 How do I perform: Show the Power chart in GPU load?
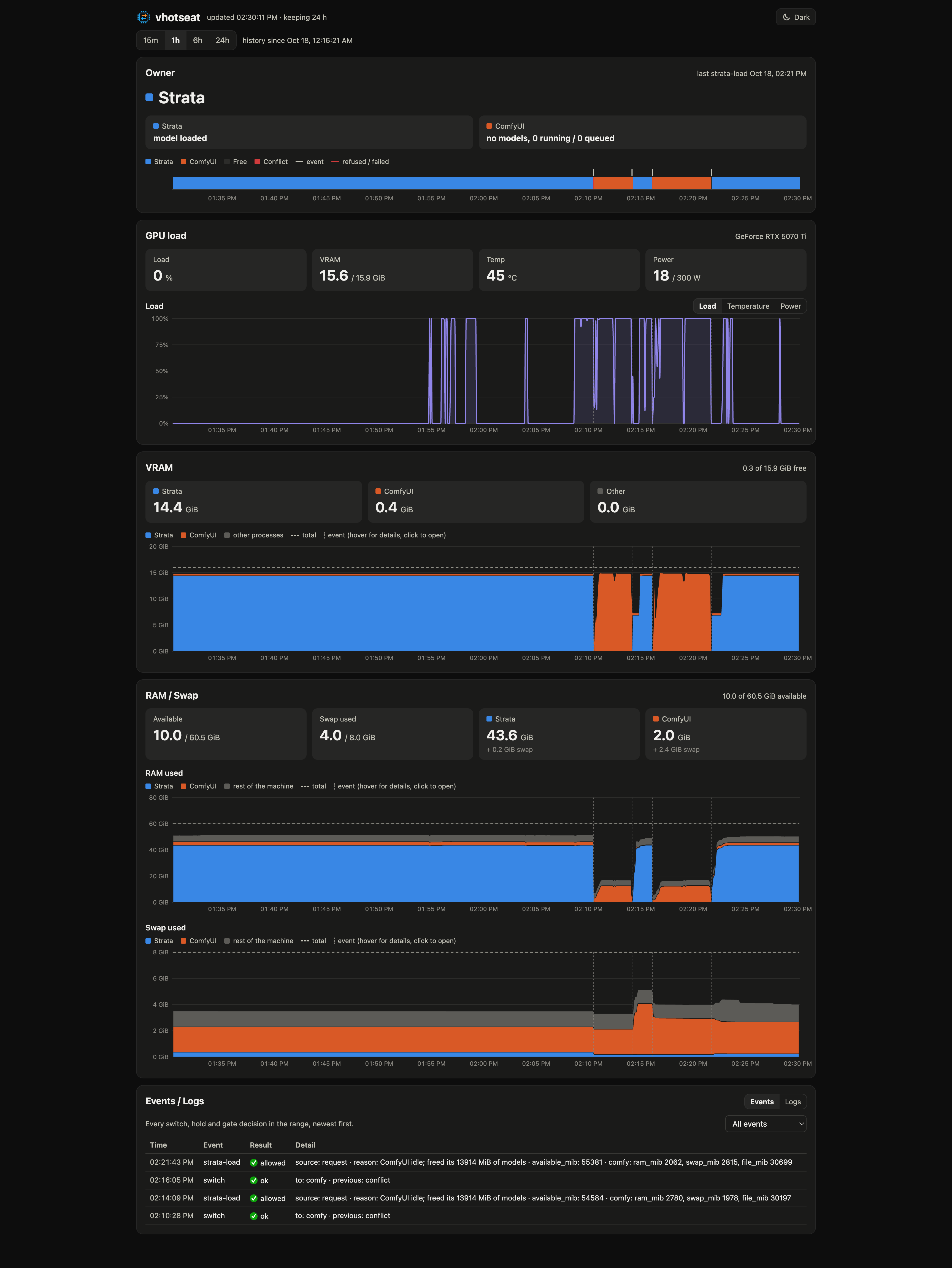coord(791,306)
